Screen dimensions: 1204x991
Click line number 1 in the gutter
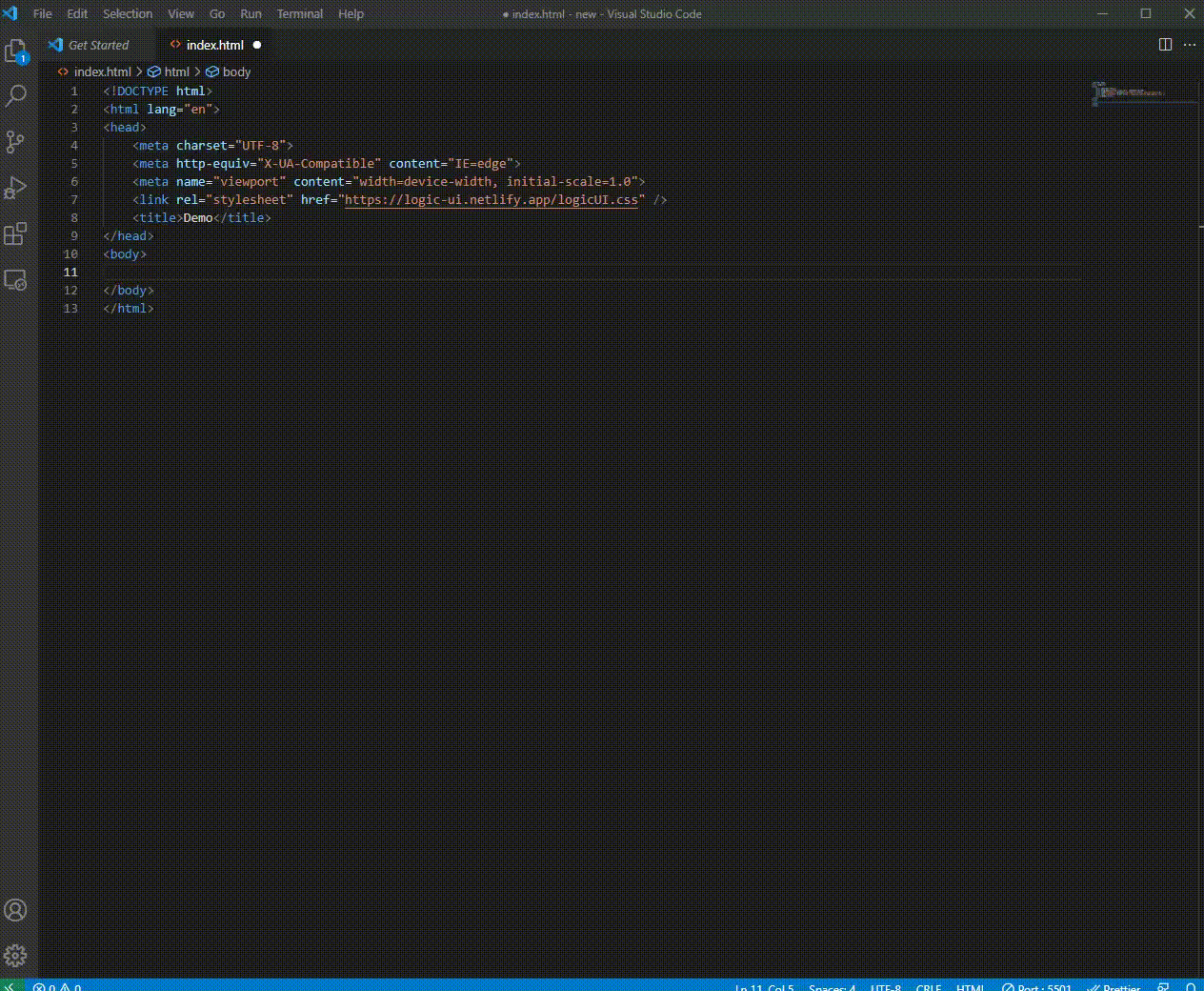click(74, 91)
